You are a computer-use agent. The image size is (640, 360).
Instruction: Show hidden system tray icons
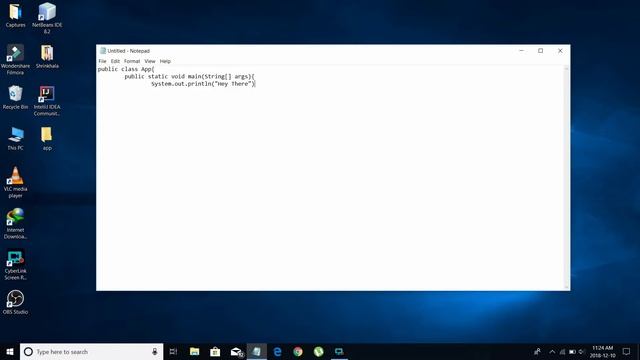[x=552, y=351]
